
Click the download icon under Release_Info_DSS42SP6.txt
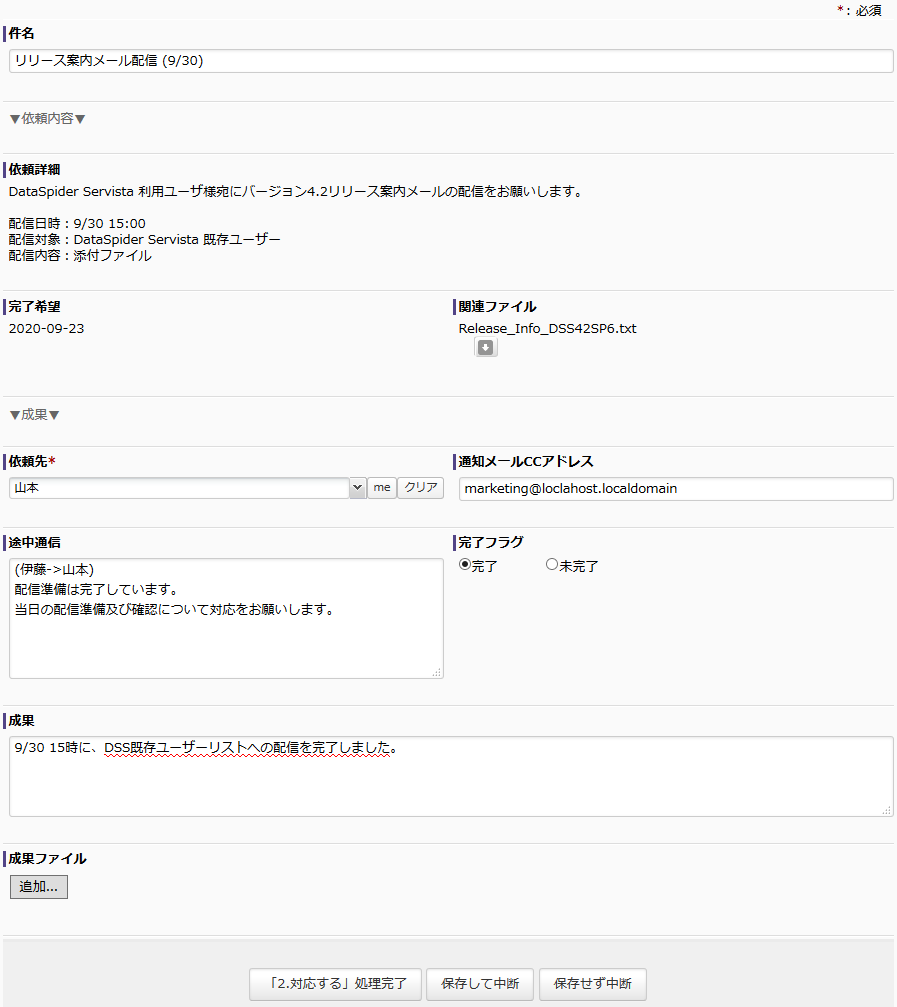tap(485, 348)
